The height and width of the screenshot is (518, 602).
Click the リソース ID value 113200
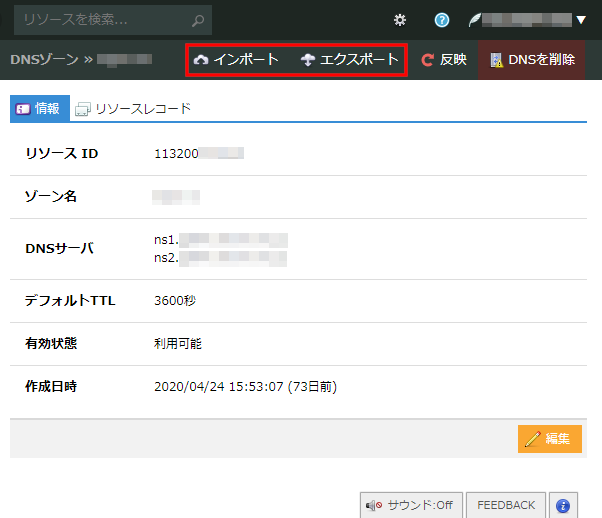pos(198,153)
